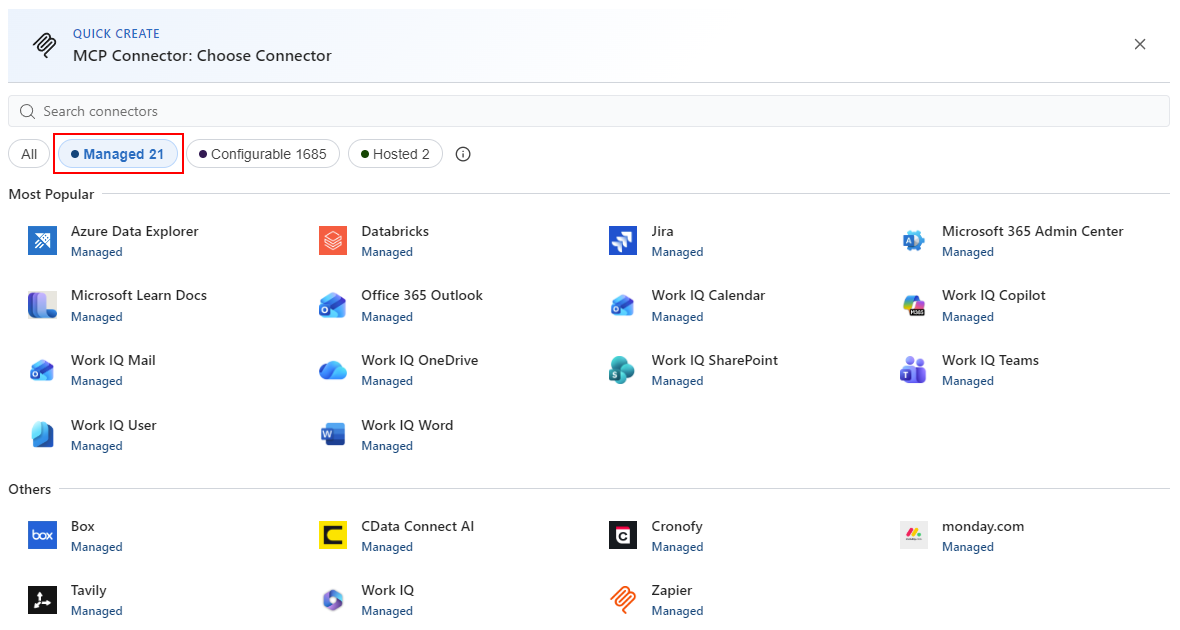Image resolution: width=1180 pixels, height=630 pixels.
Task: Click the Work IQ User icon
Action: (42, 435)
